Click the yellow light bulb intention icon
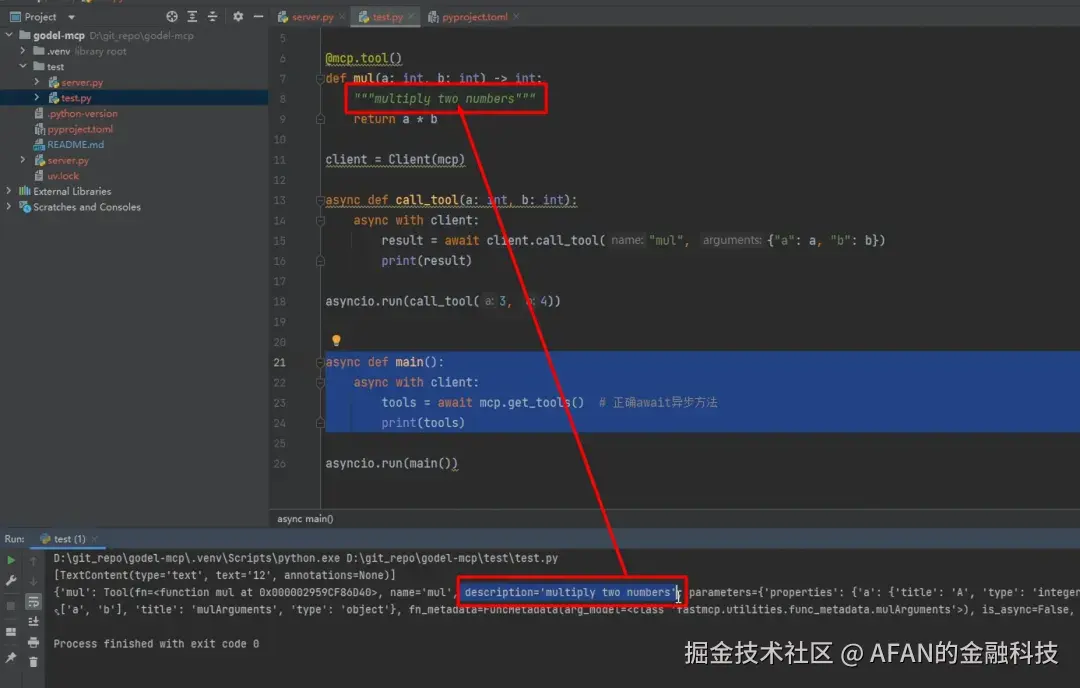The width and height of the screenshot is (1080, 688). [x=336, y=340]
